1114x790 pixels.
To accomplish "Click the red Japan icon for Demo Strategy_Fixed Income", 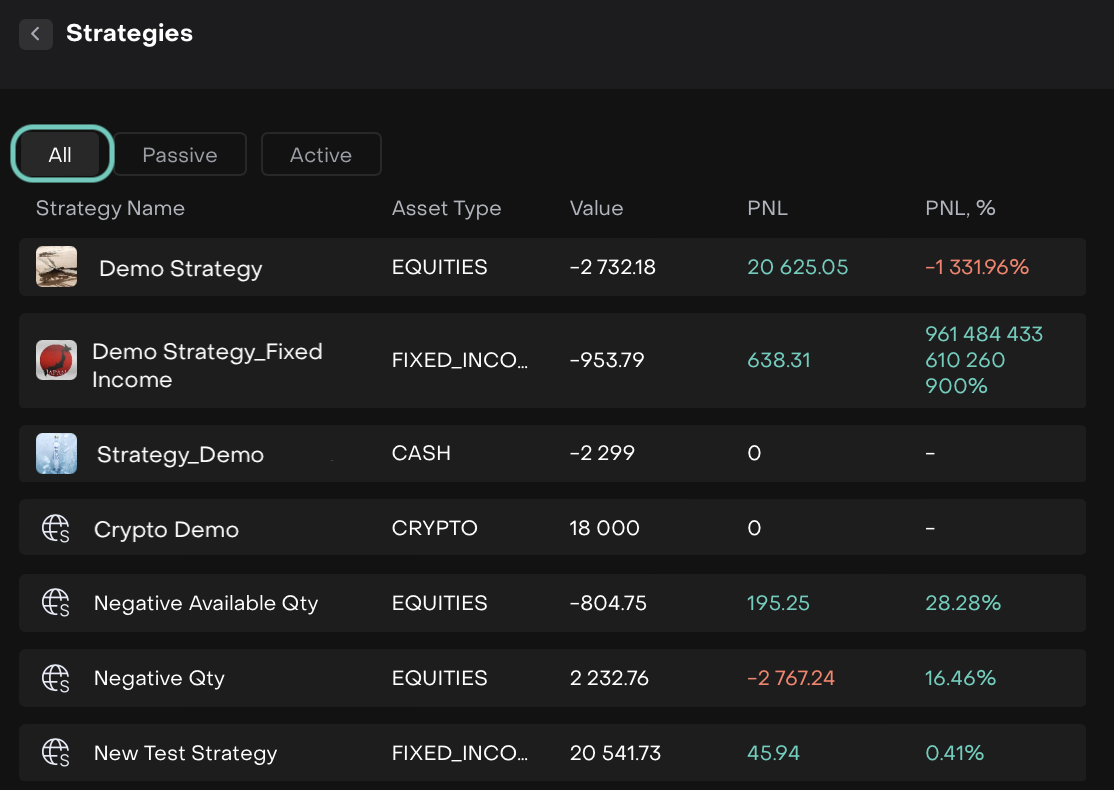I will [x=56, y=360].
